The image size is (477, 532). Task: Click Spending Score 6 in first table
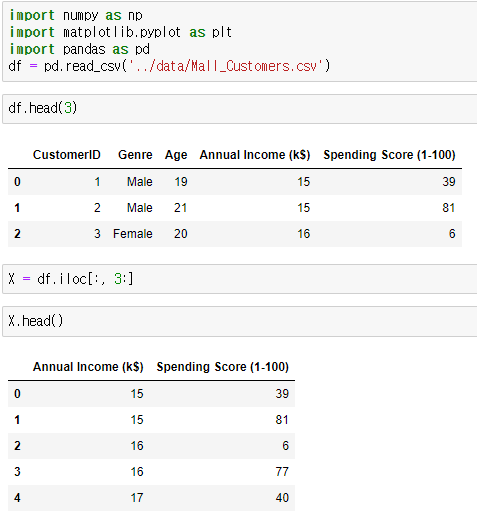point(452,234)
